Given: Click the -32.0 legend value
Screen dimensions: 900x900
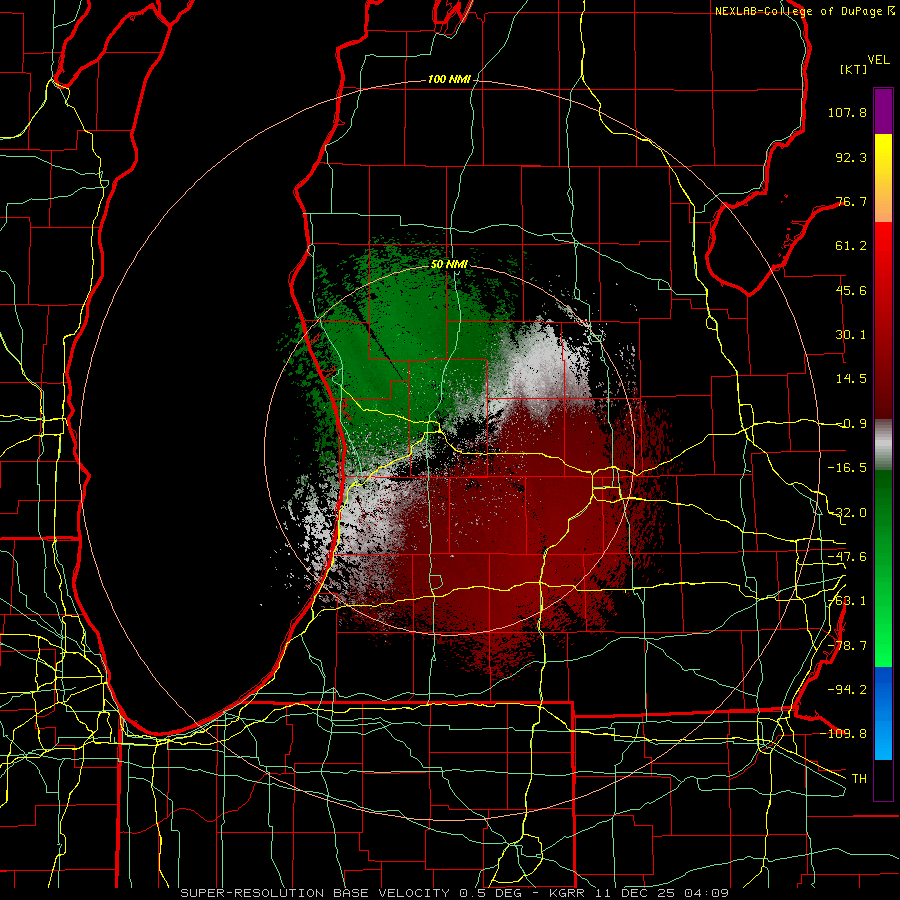Looking at the screenshot, I should pyautogui.click(x=847, y=513).
